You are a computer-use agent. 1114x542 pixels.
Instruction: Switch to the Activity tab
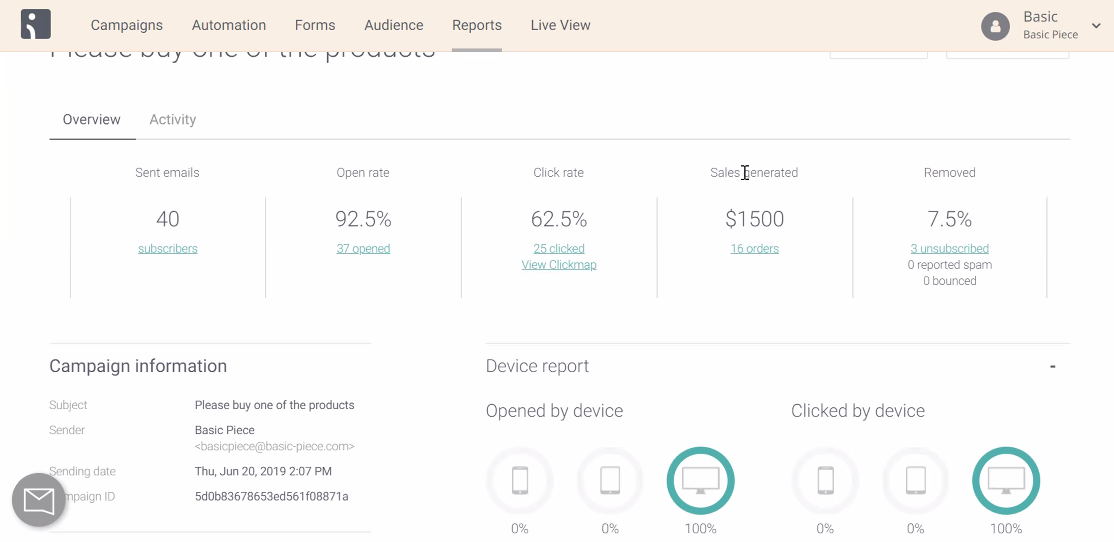(x=172, y=119)
